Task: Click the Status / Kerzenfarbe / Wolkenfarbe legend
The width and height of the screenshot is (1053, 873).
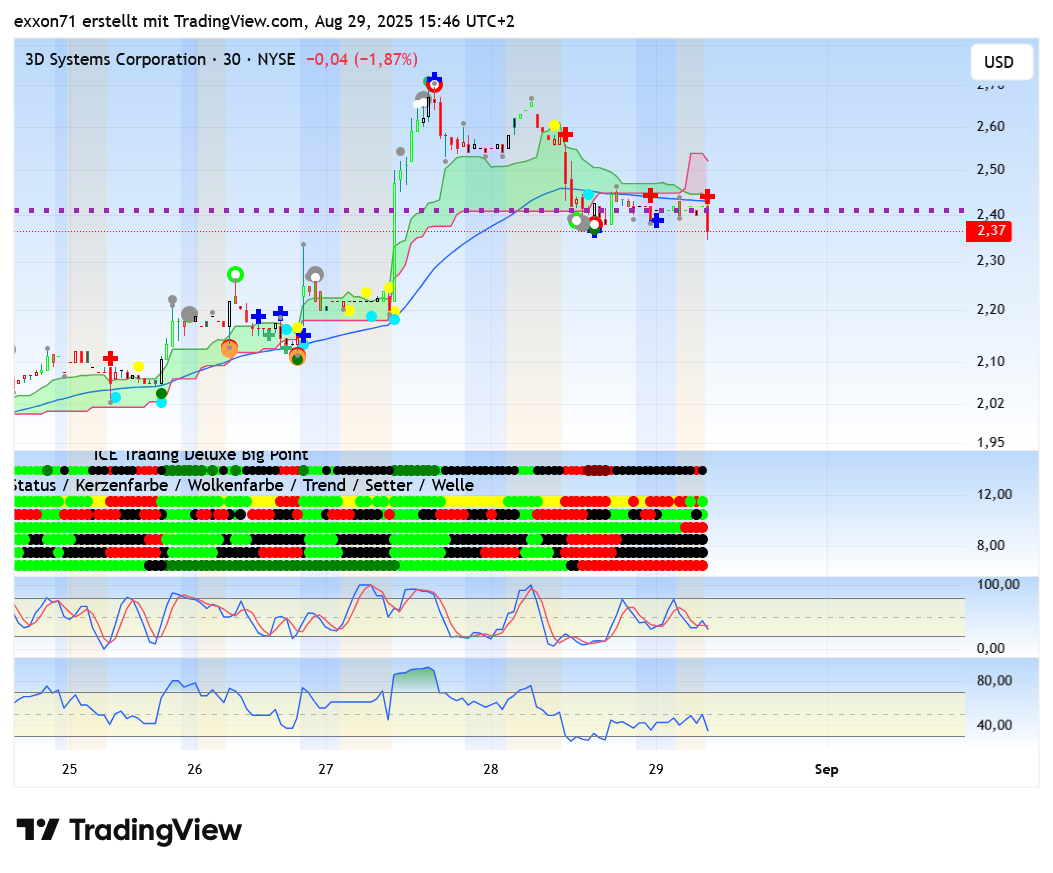Action: coord(242,485)
